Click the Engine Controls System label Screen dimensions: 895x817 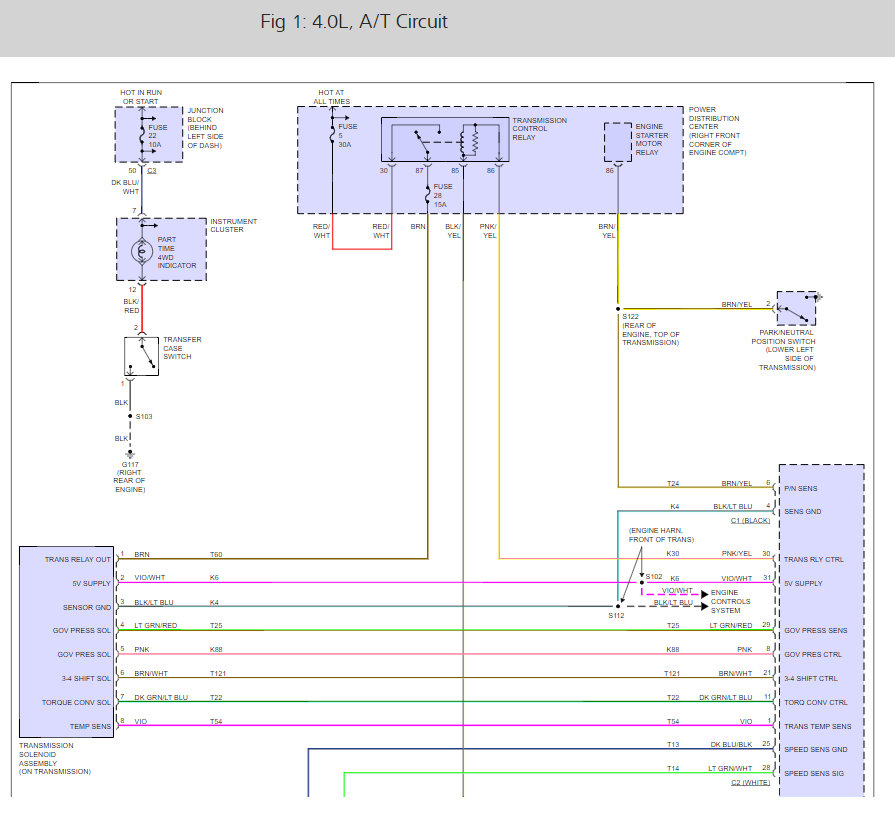pyautogui.click(x=730, y=602)
